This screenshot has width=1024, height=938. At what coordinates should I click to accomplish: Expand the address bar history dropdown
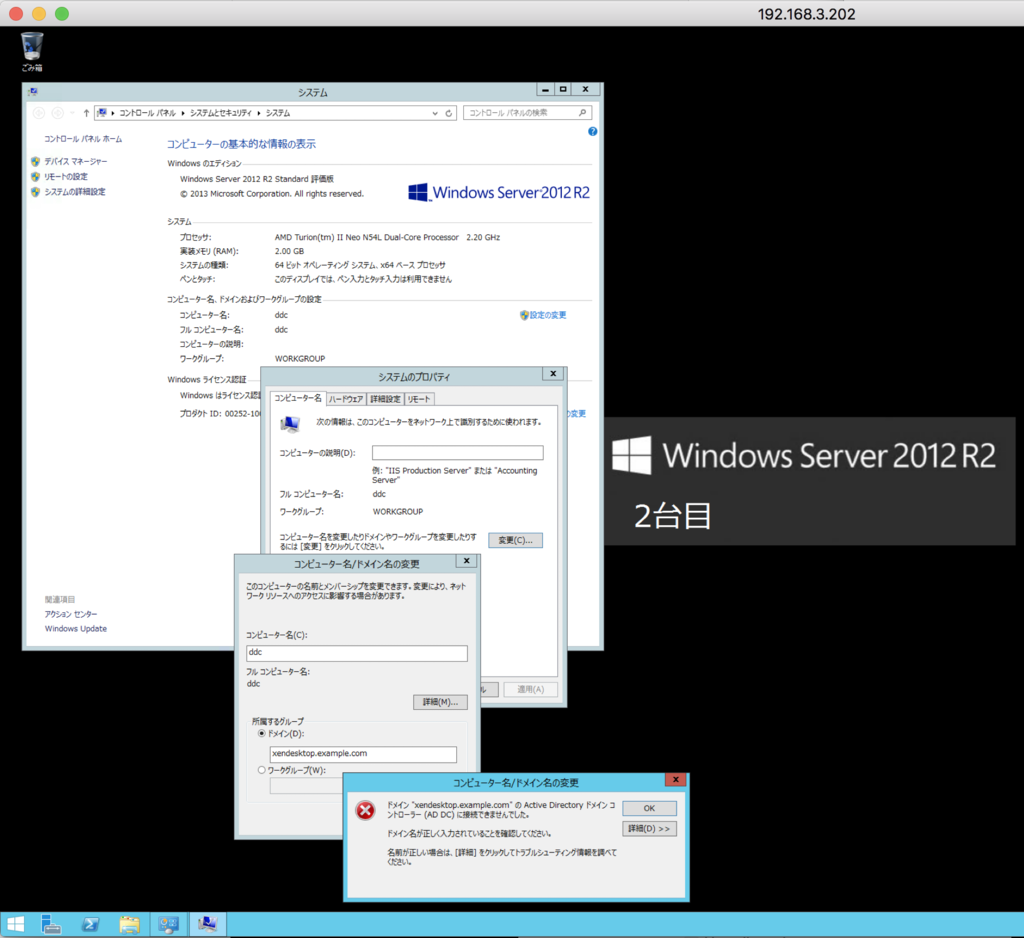[435, 113]
